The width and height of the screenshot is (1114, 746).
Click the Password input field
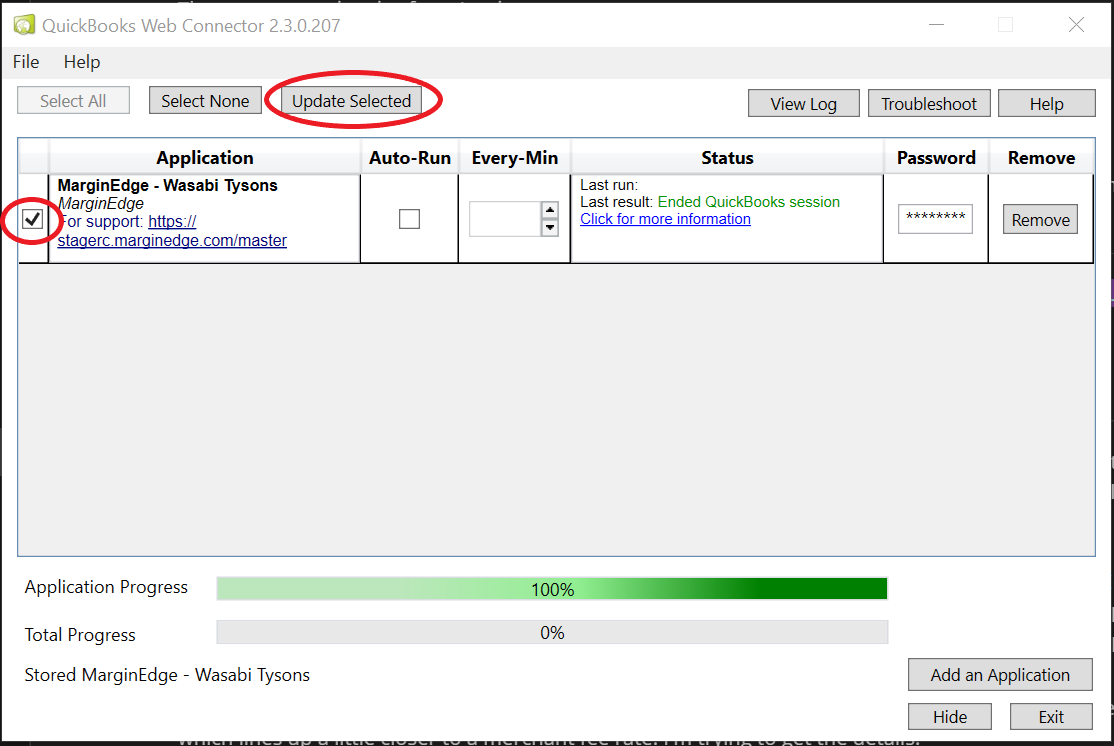tap(935, 219)
